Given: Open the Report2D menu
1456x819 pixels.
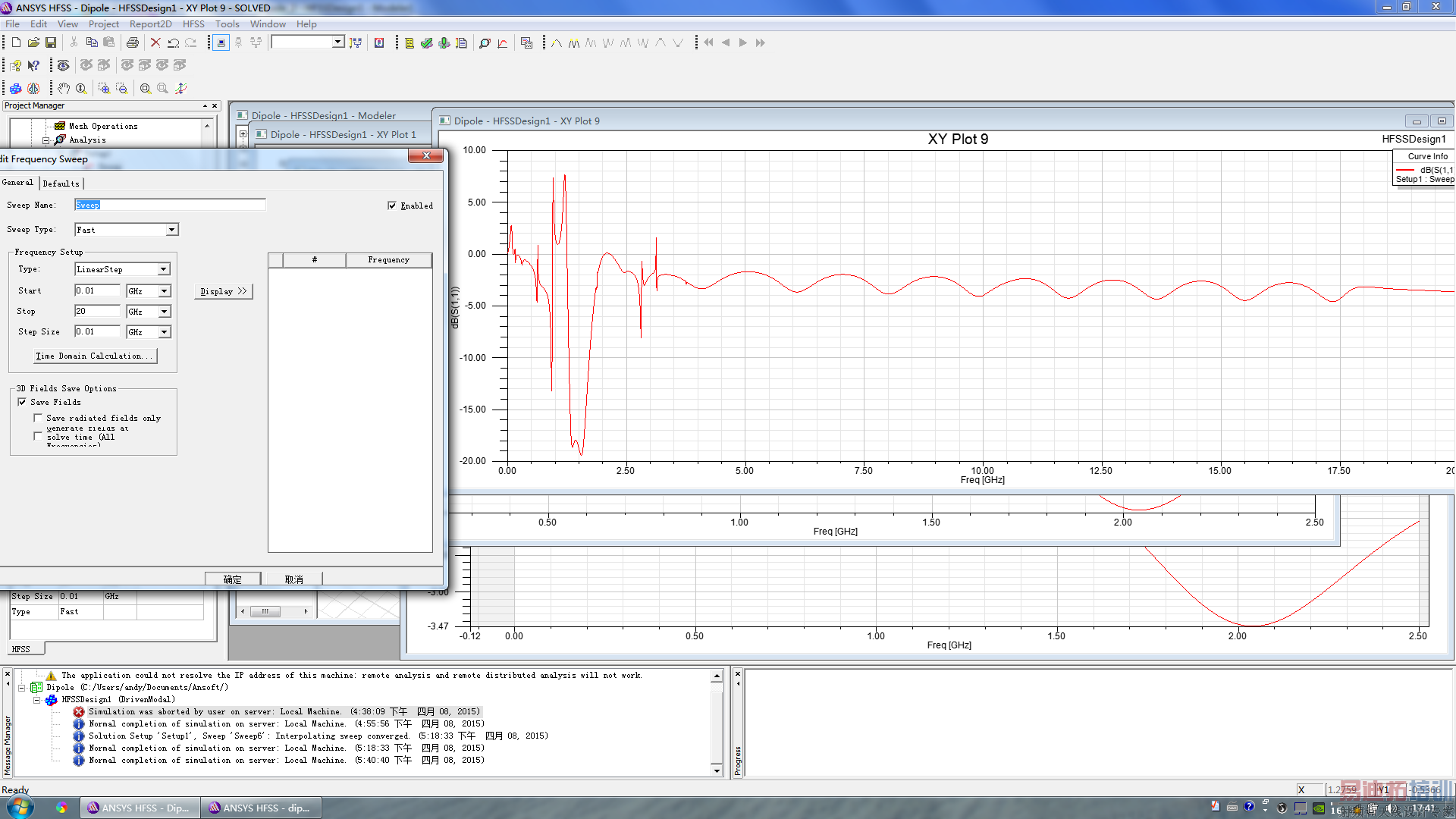Looking at the screenshot, I should point(150,24).
